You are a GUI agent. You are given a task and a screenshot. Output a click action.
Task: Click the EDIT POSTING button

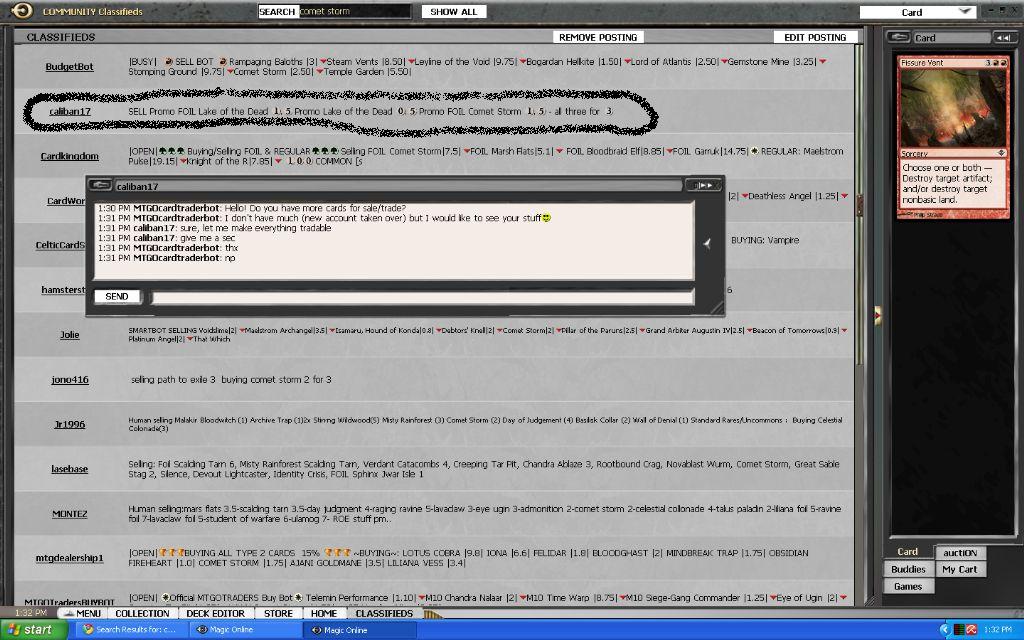click(x=814, y=37)
